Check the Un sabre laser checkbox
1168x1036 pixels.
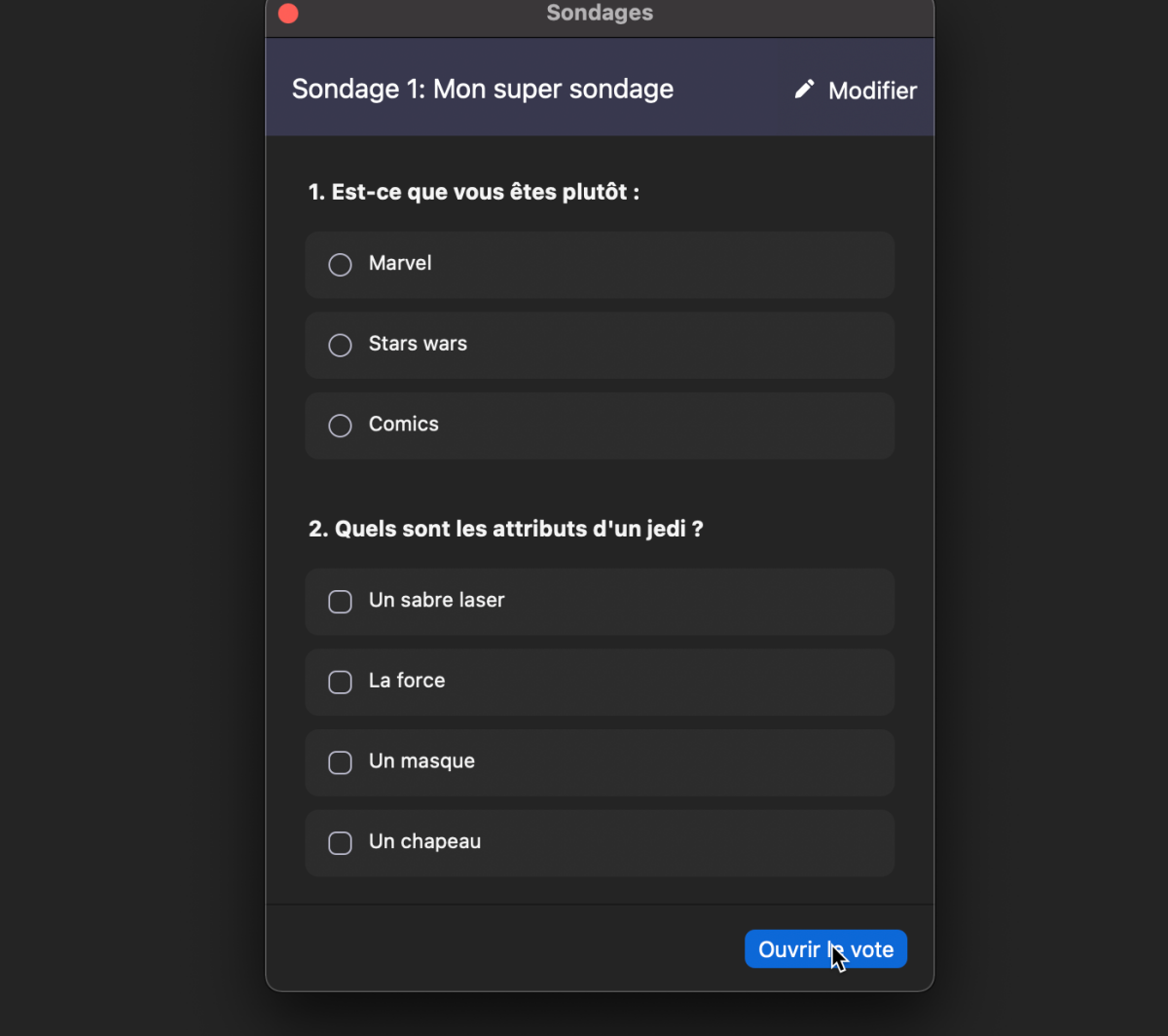[x=340, y=602]
